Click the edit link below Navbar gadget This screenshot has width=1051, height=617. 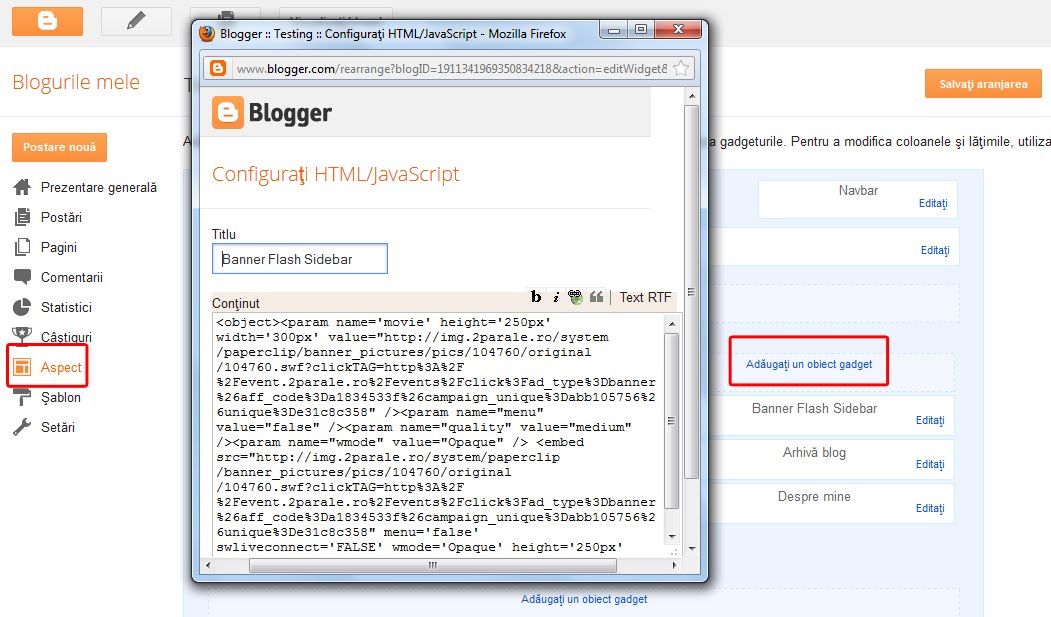tap(935, 250)
